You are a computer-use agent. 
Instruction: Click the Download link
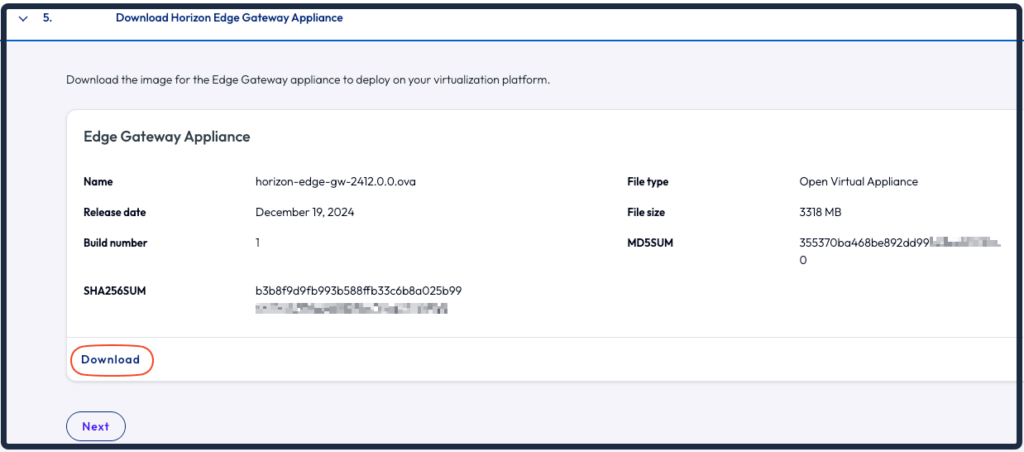coord(110,360)
